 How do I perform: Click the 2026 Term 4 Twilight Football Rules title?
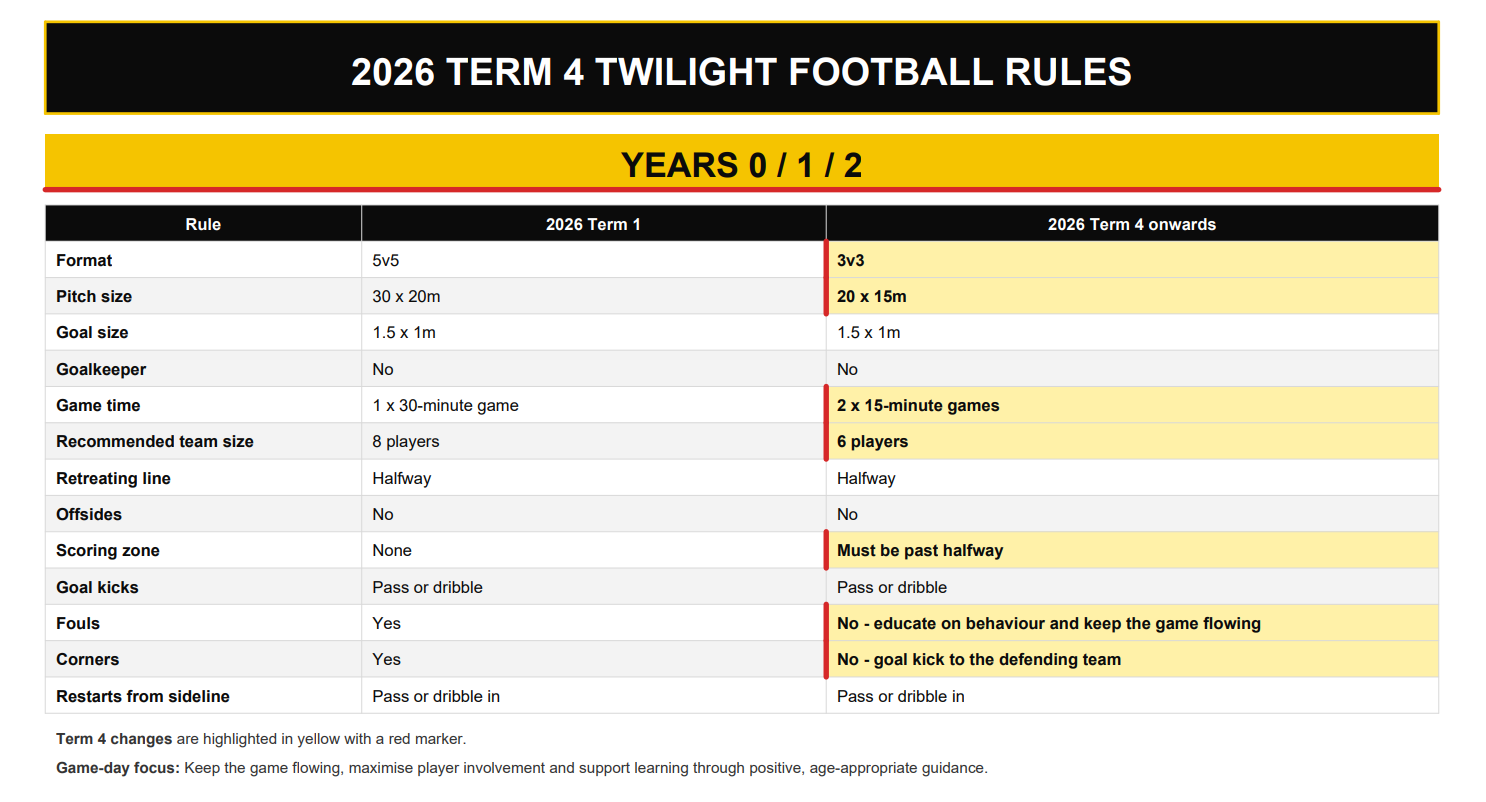[x=741, y=72]
